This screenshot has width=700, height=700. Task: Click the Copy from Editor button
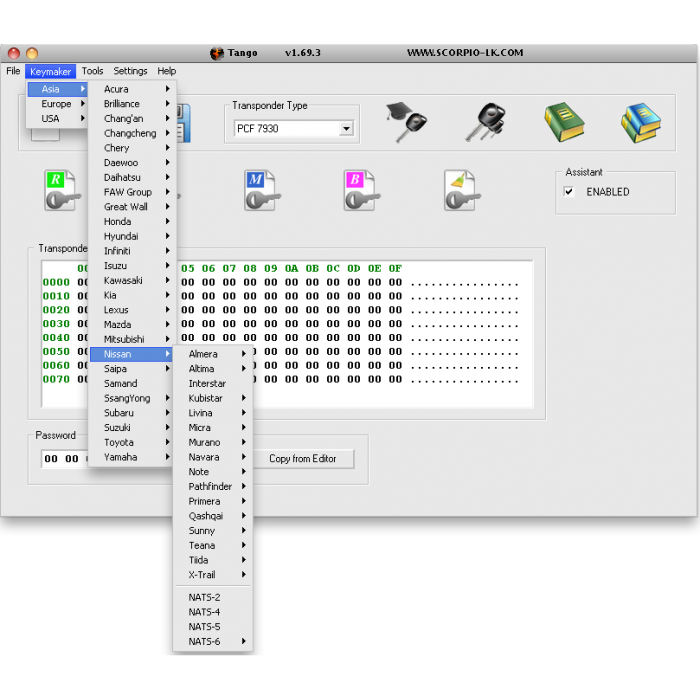[x=302, y=458]
